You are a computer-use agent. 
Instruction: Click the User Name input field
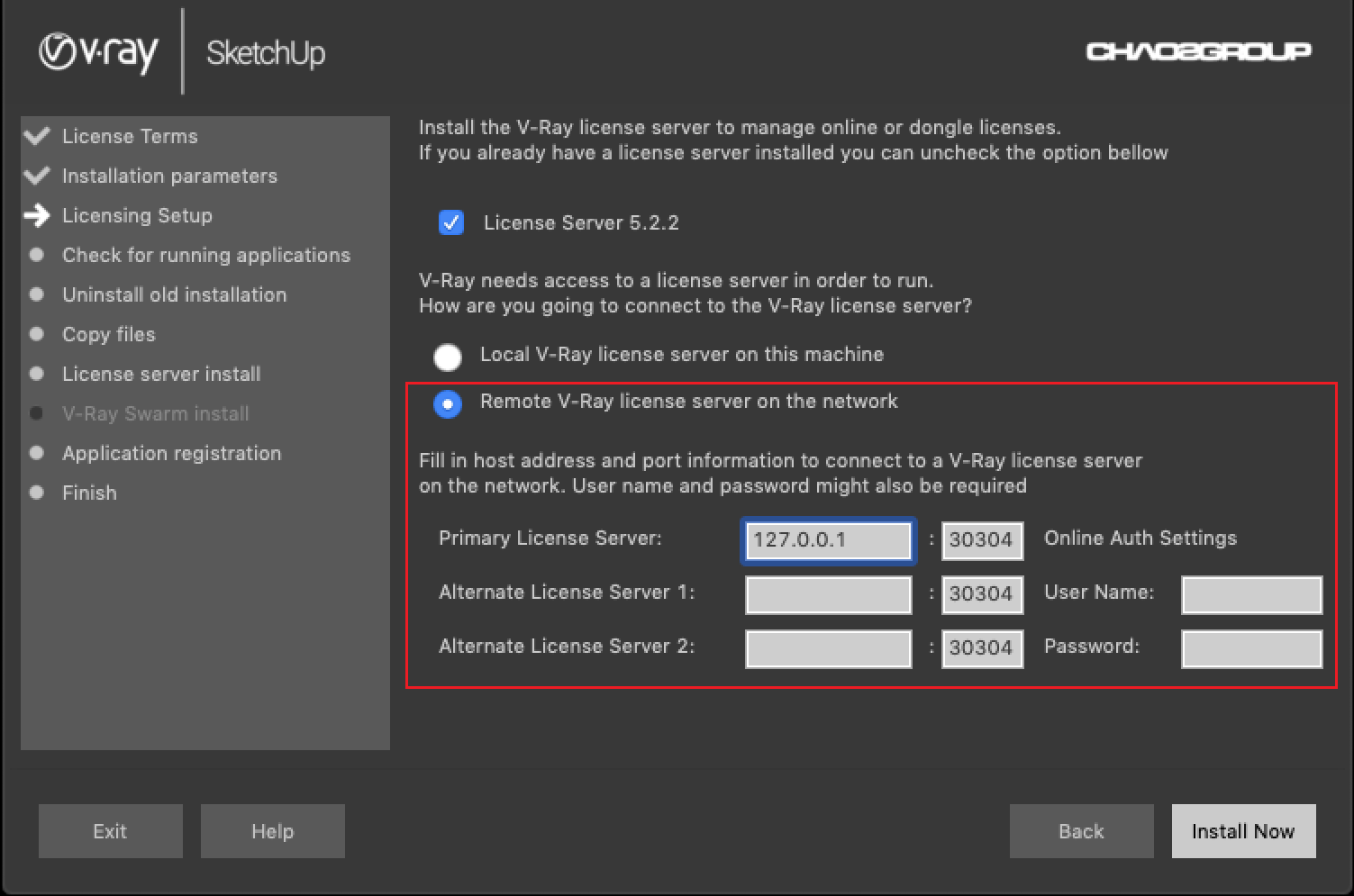coord(1251,595)
